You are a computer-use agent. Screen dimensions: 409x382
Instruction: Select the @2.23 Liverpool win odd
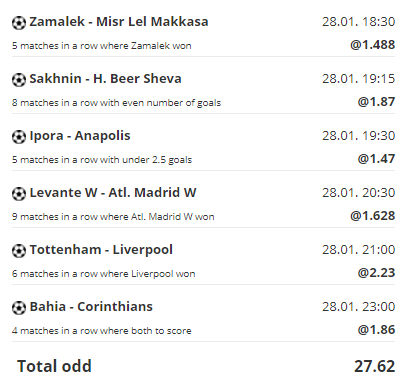coord(376,273)
